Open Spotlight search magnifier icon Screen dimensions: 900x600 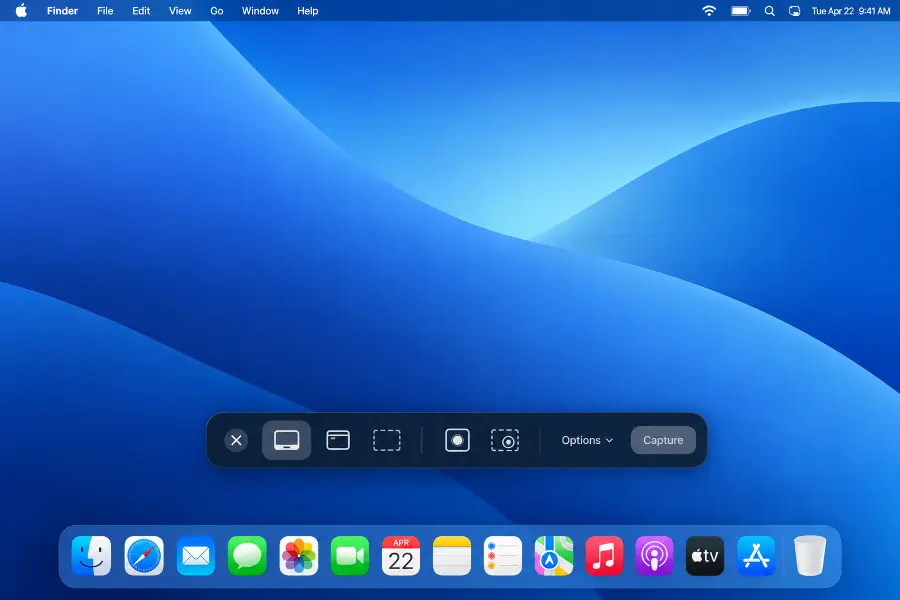(x=770, y=11)
